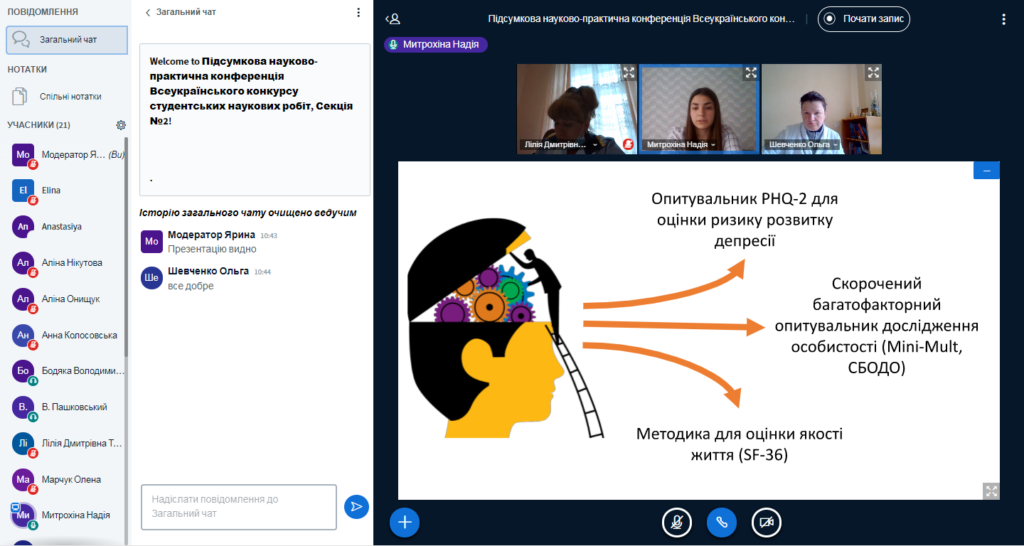The height and width of the screenshot is (546, 1024).
Task: Make the presentation slide fullscreen
Action: (x=991, y=490)
